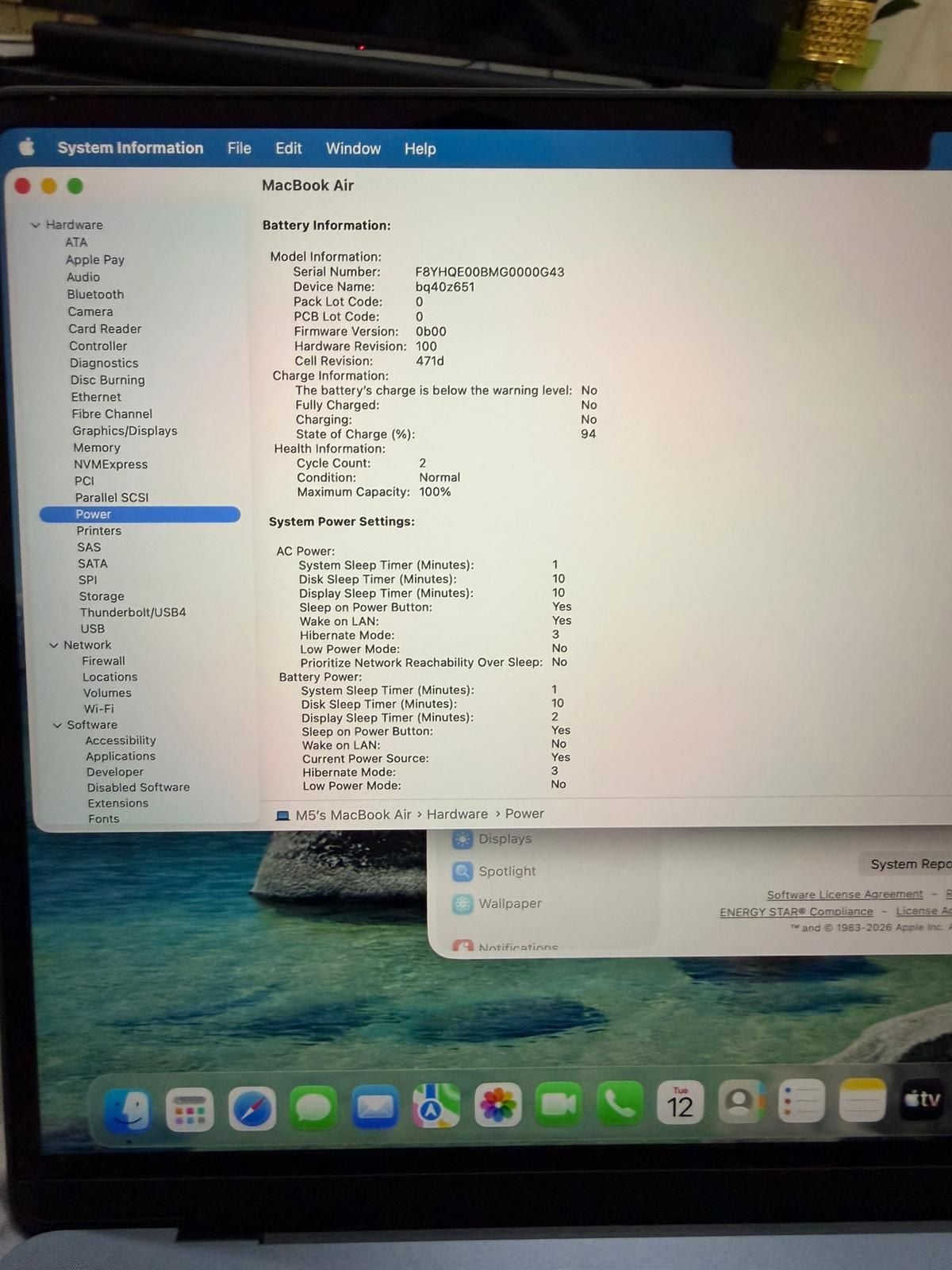Click laptop icon in path bar

(x=282, y=815)
